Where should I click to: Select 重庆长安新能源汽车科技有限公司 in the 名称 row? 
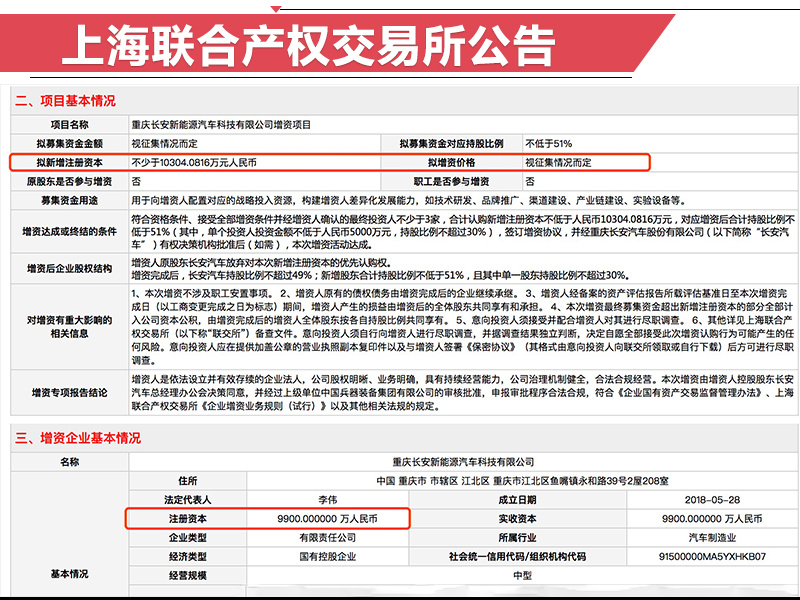pos(463,462)
